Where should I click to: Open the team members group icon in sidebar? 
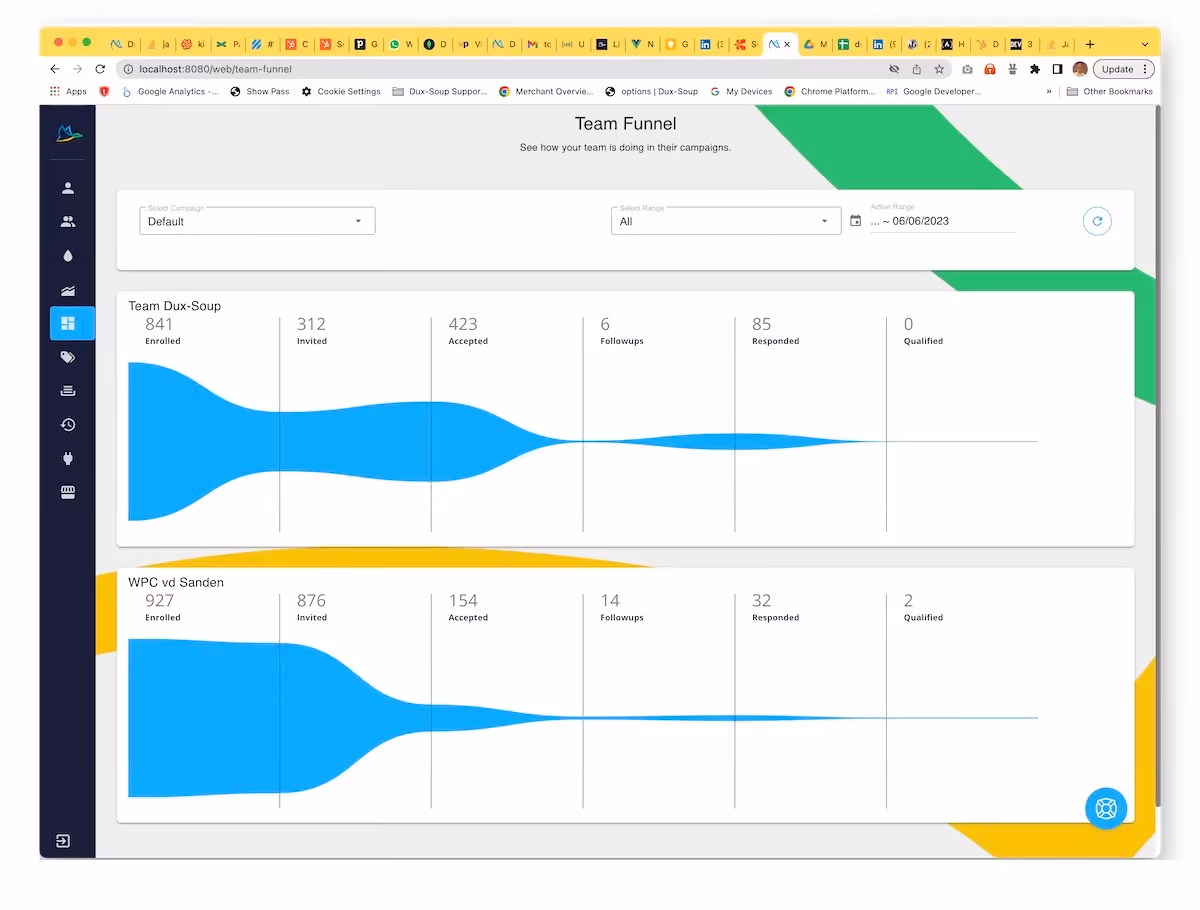(x=68, y=222)
